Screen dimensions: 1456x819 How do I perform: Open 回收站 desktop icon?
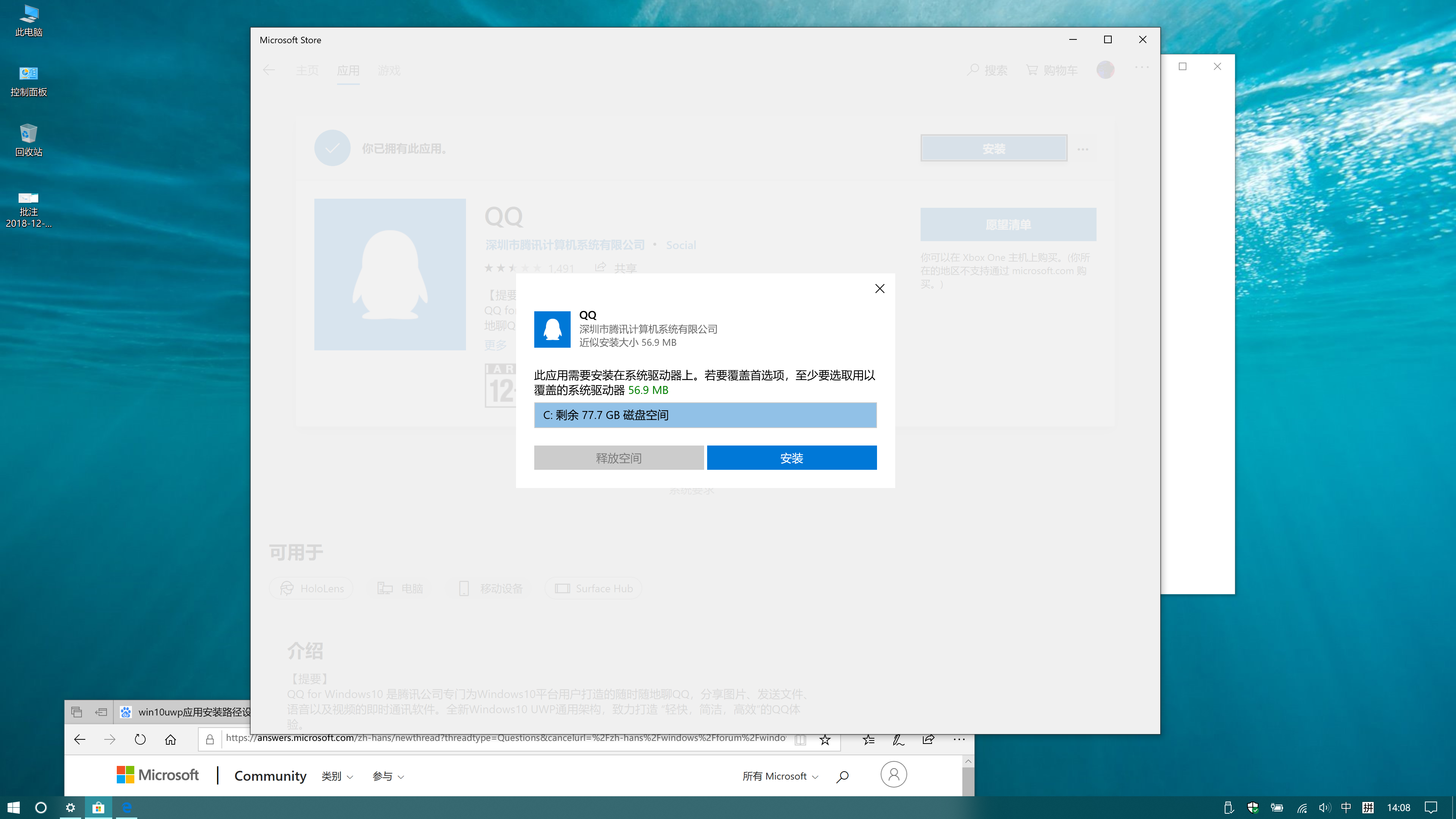(29, 140)
